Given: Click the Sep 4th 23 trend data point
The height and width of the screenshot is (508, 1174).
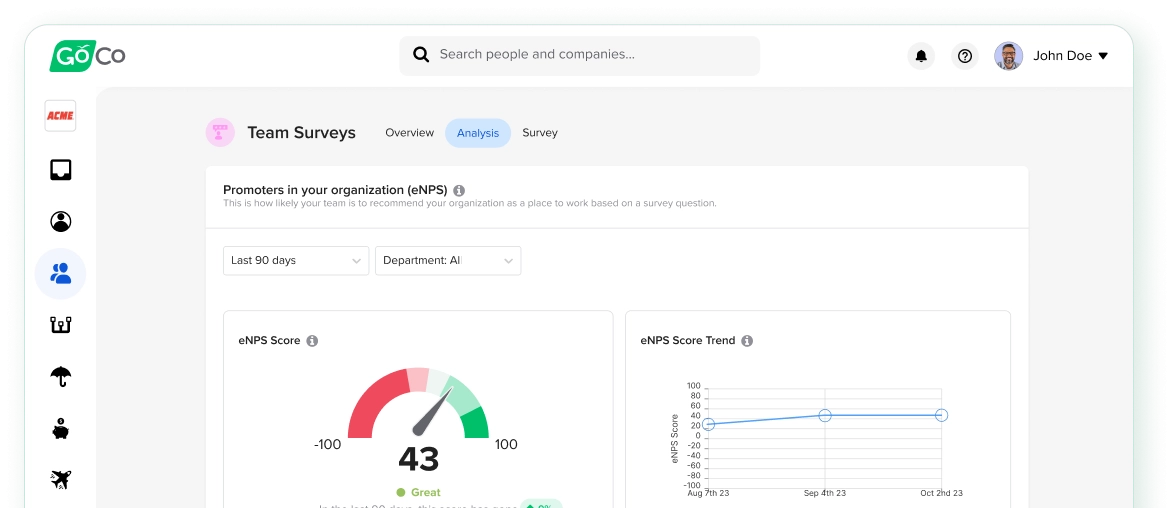Looking at the screenshot, I should click(824, 415).
